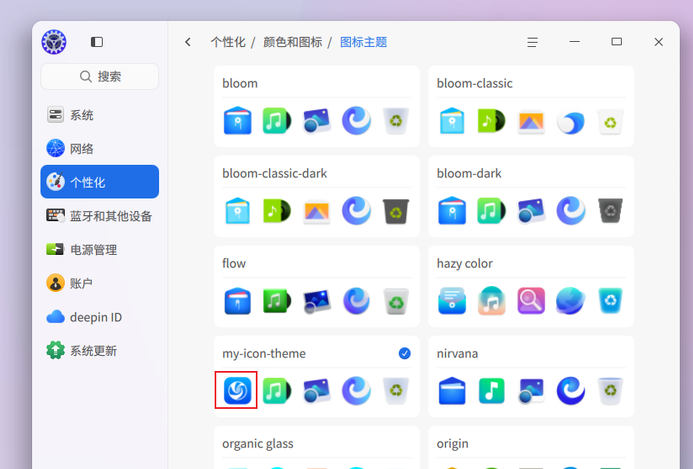Select the bloom-dark theme title
693x469 pixels.
pos(469,173)
